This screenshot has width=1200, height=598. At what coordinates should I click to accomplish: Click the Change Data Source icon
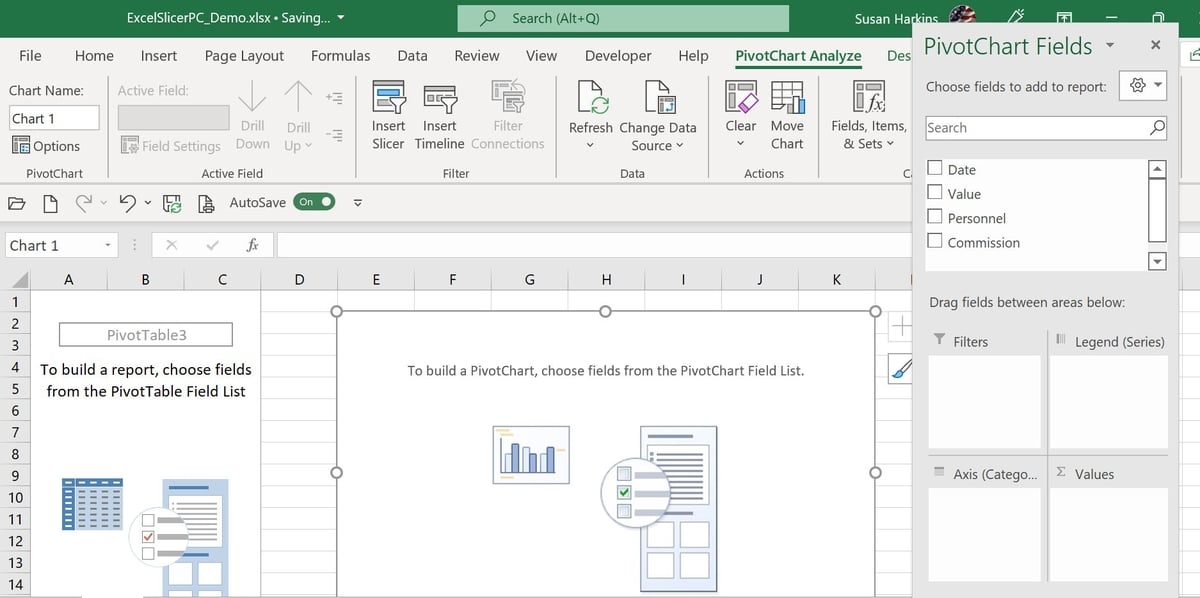(x=659, y=97)
